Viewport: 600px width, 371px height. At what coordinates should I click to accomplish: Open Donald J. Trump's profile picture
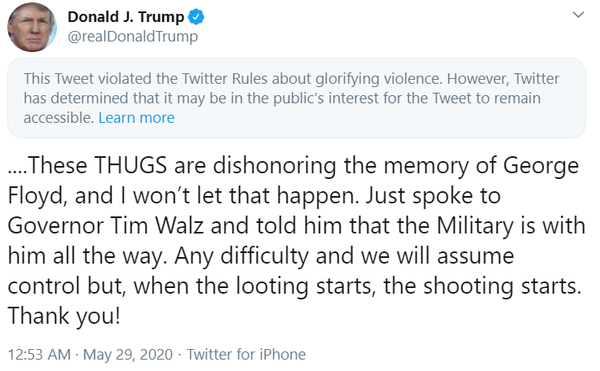click(32, 28)
